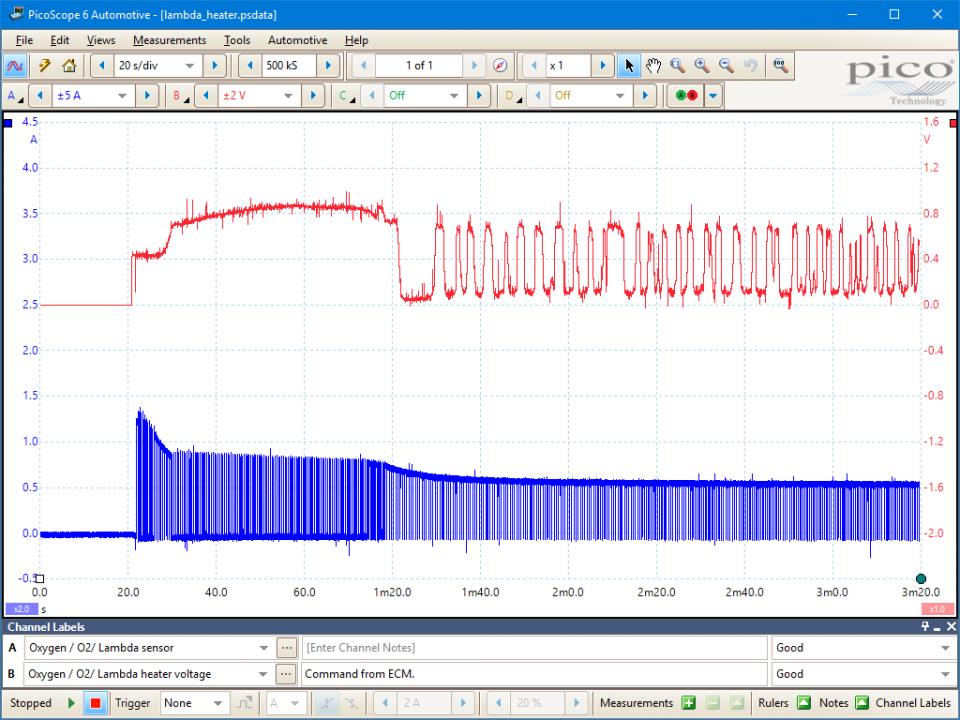960x720 pixels.
Task: Open the buffer navigator compass icon
Action: (x=500, y=66)
